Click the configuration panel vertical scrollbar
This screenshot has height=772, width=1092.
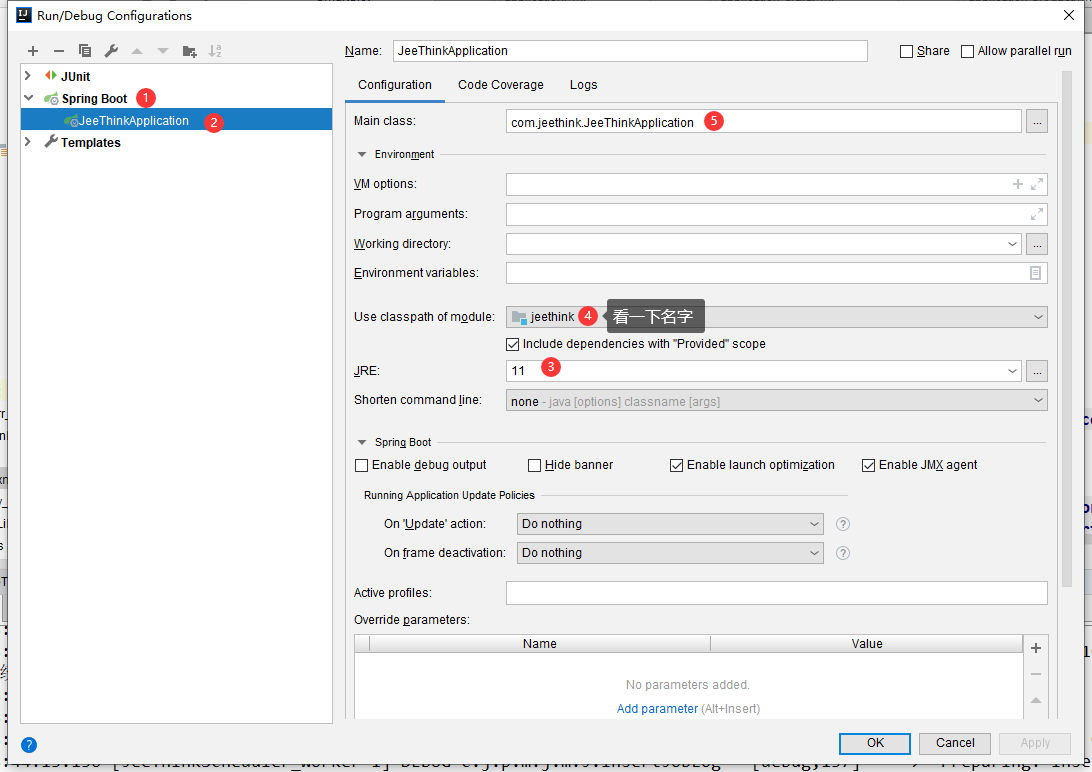[1066, 329]
